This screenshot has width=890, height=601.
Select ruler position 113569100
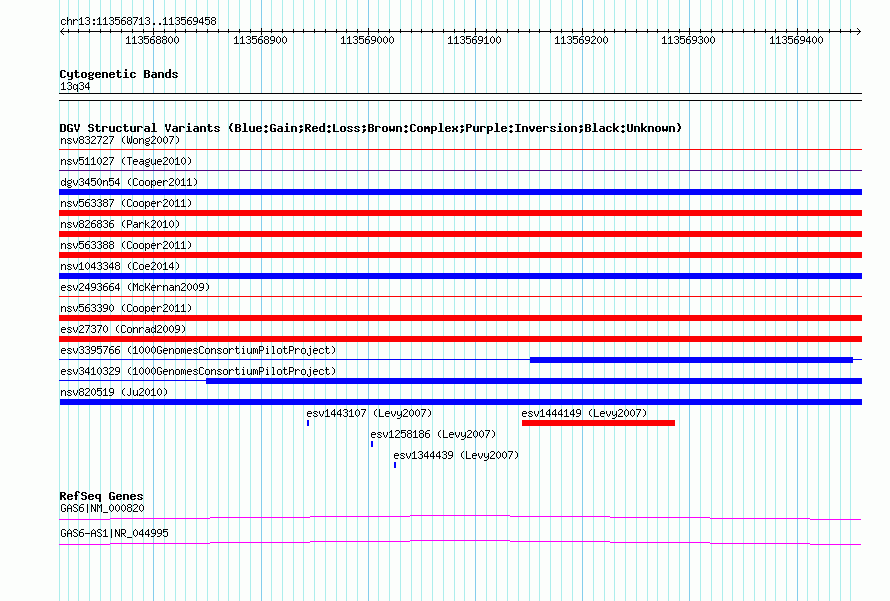pos(474,40)
